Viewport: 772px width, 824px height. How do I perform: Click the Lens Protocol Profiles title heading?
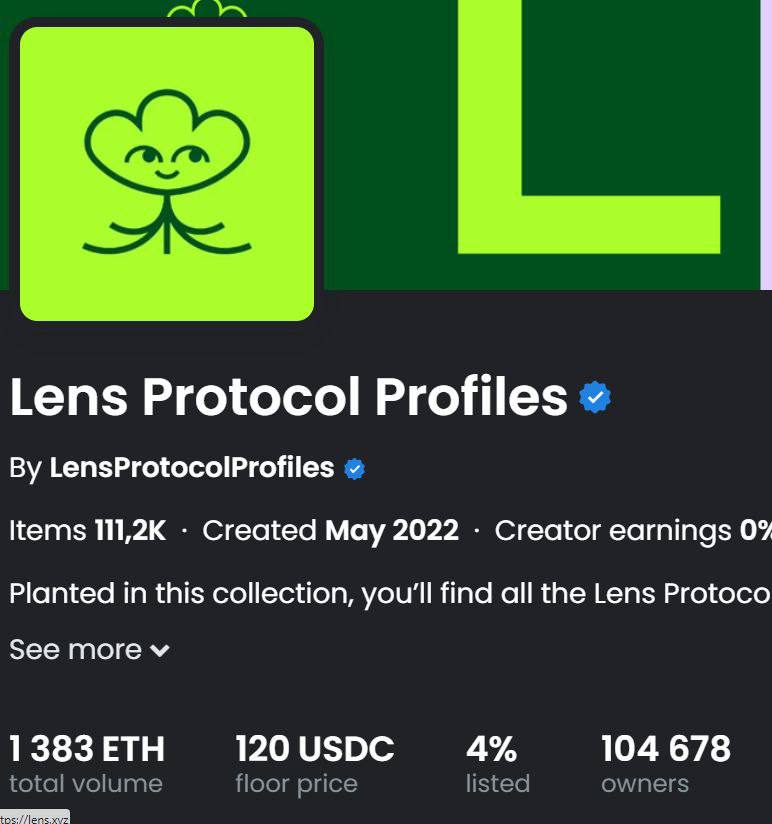[288, 398]
